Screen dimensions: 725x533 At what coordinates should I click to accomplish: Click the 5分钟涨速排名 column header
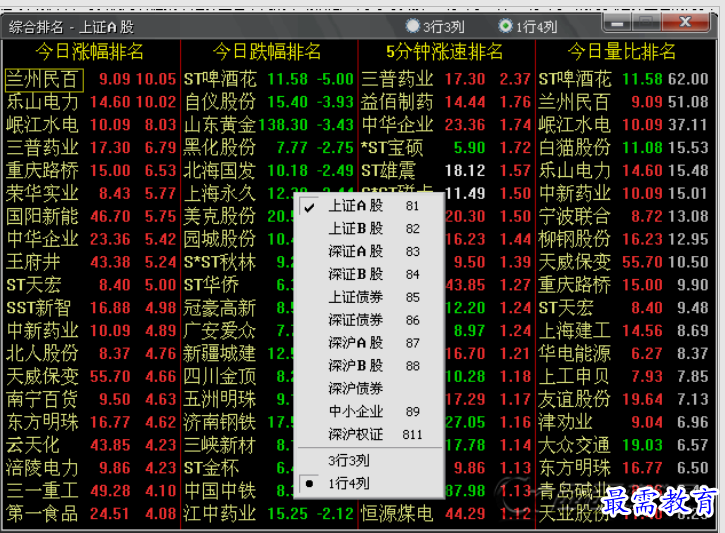point(445,52)
